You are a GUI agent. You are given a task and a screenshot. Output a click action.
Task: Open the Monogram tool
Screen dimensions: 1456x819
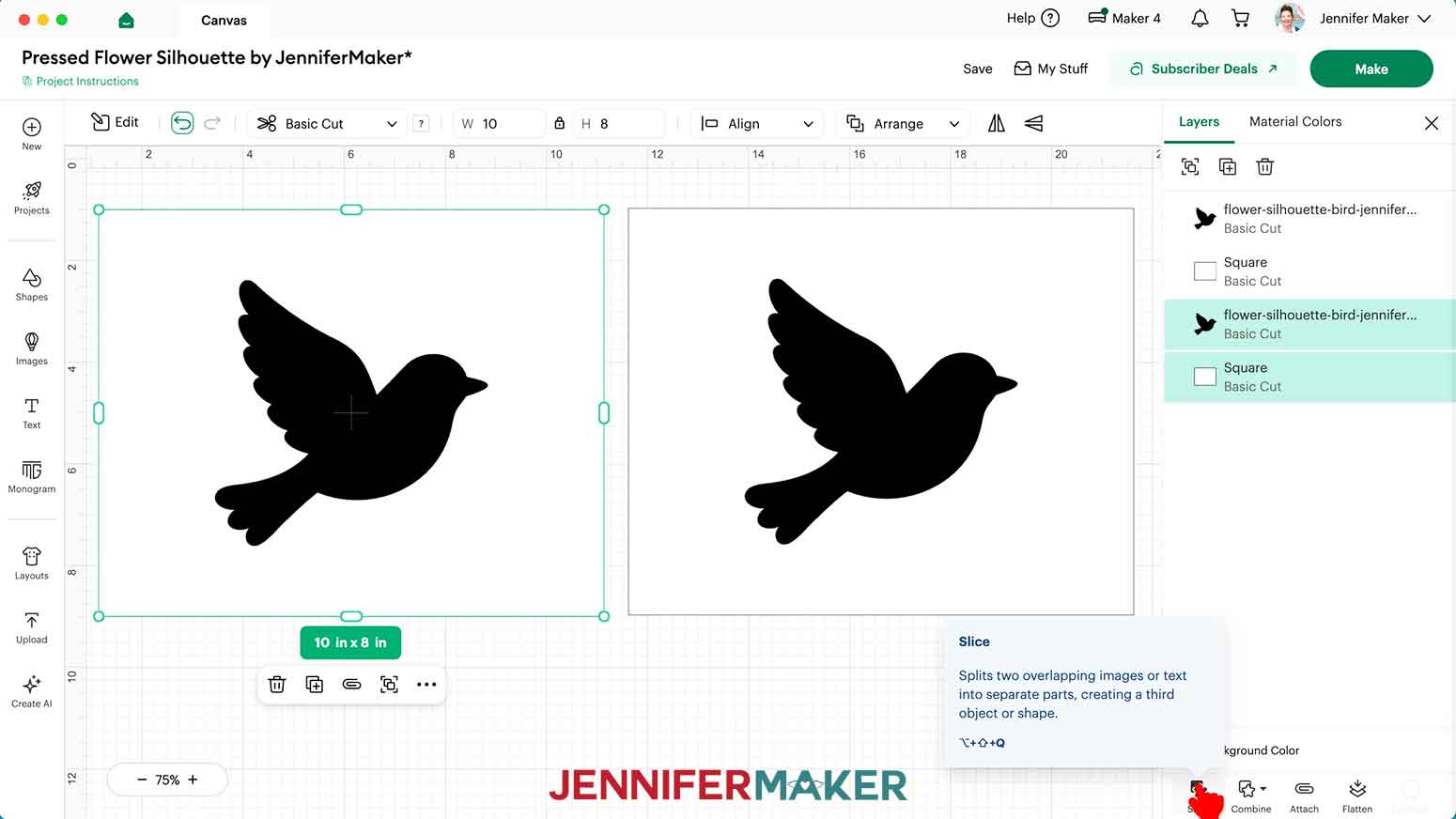31,476
